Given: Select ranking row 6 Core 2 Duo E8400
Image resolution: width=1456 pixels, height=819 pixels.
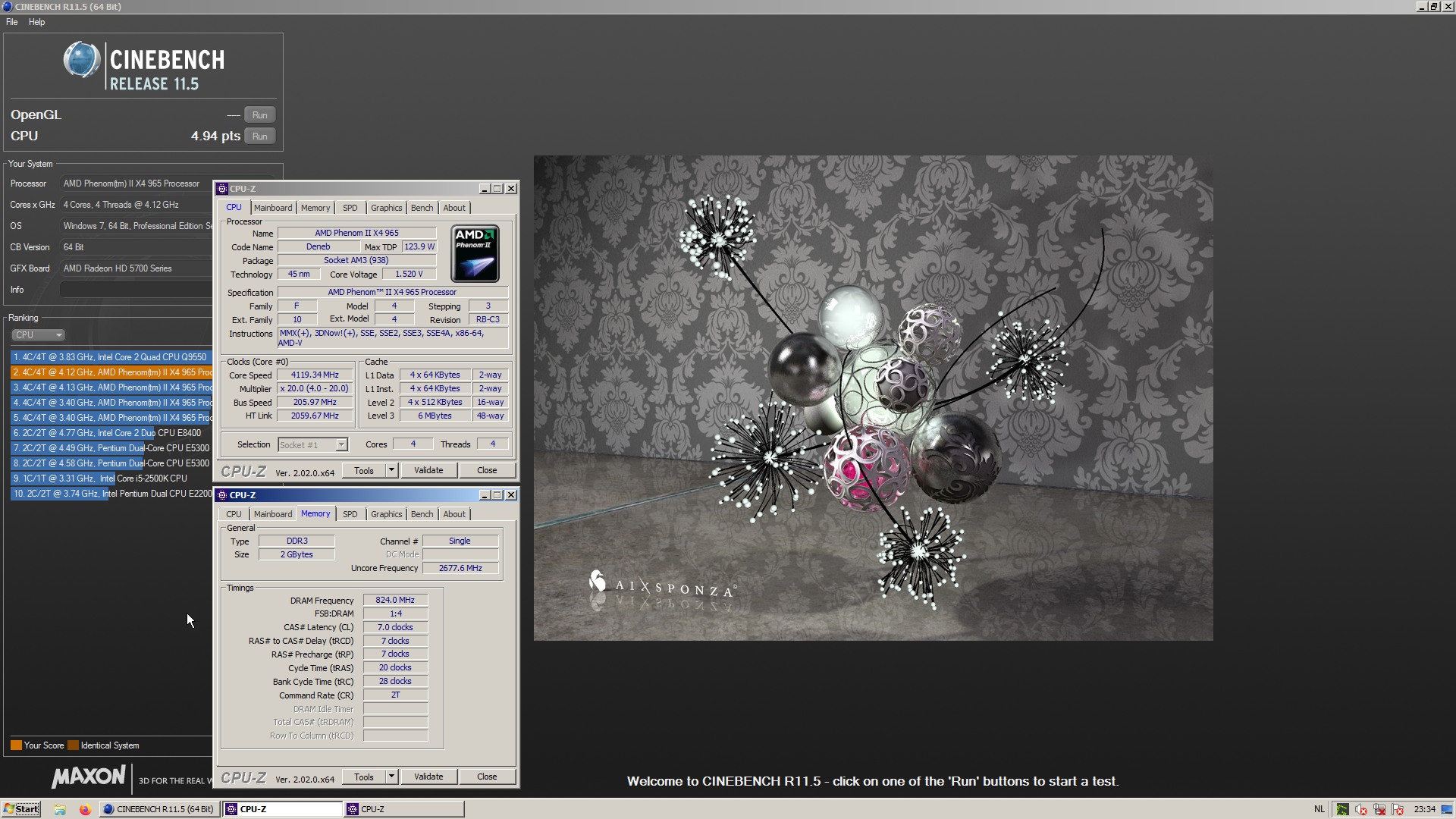Looking at the screenshot, I should tap(111, 433).
